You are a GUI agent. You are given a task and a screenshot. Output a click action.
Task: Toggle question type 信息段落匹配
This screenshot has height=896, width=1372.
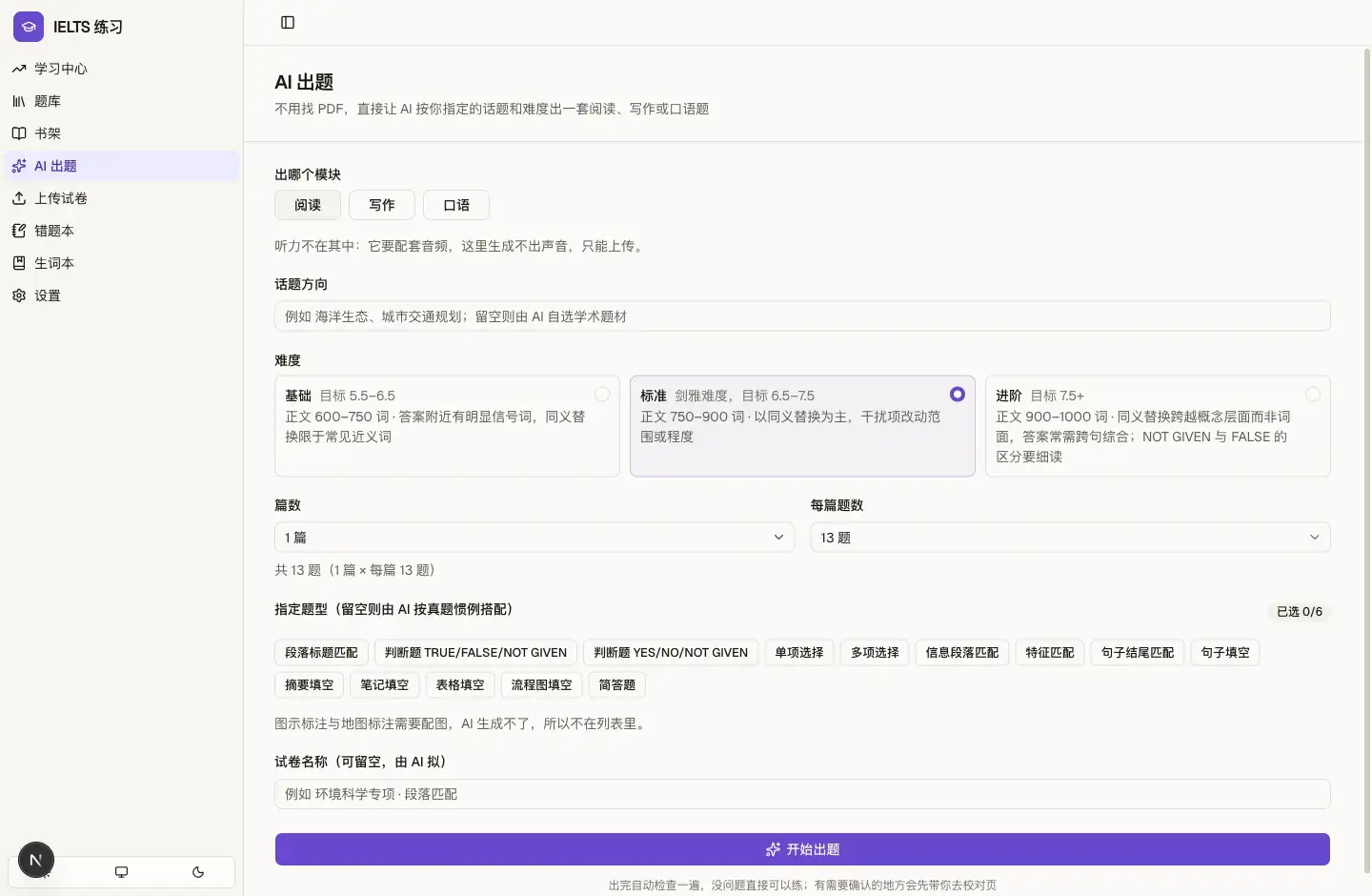(962, 653)
